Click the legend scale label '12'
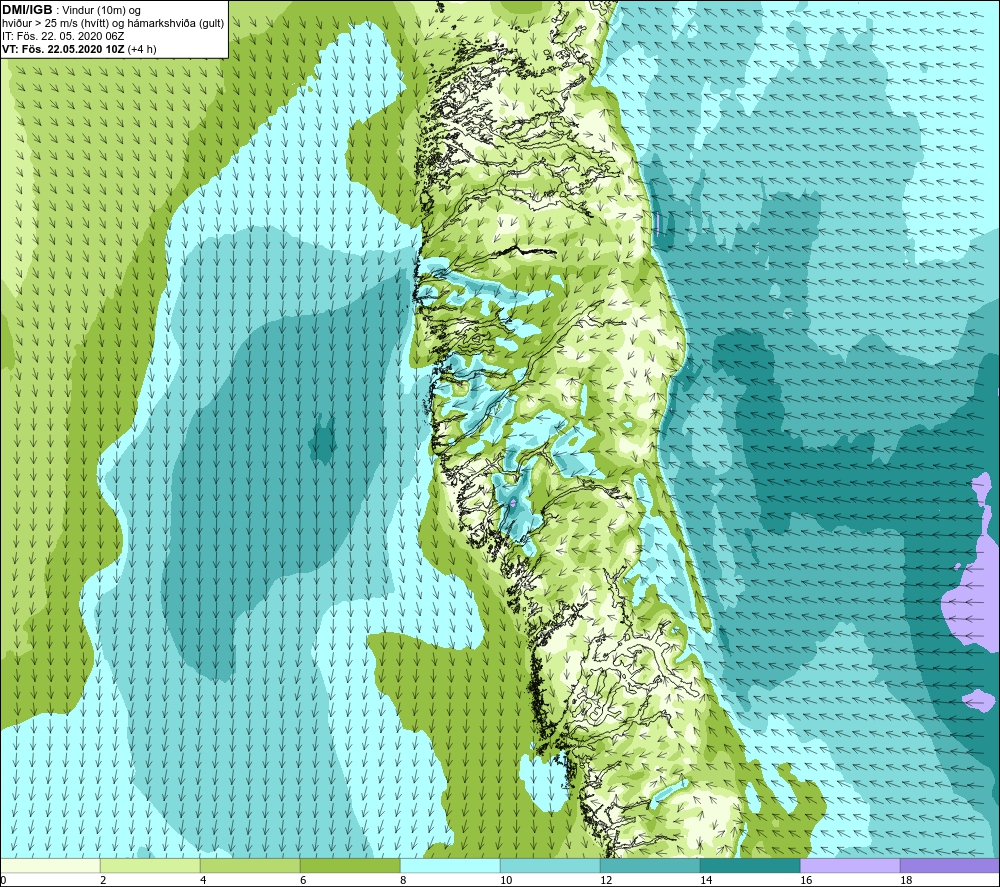This screenshot has height=887, width=1000. coord(606,881)
